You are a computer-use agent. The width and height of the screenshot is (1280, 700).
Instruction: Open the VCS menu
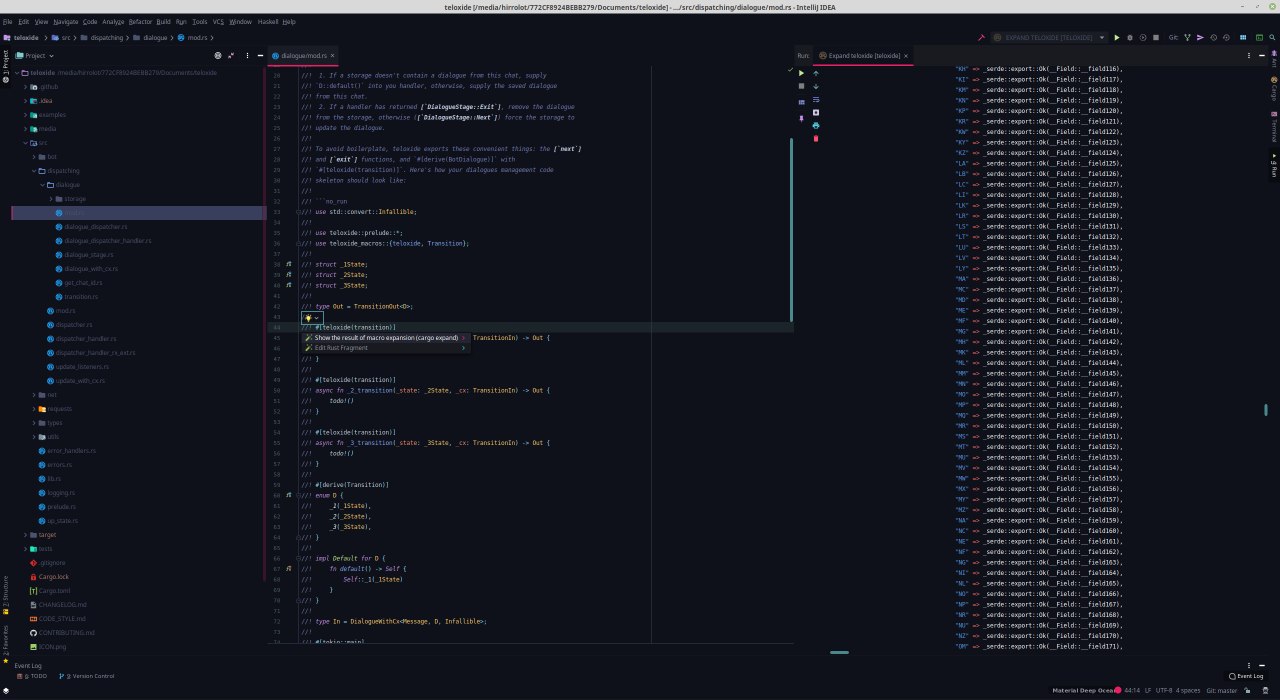(218, 21)
